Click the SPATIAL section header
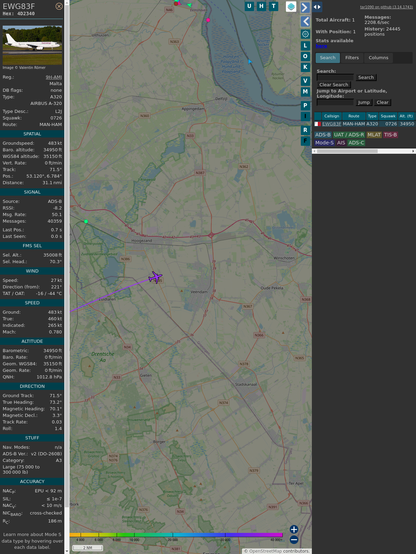Viewport: 416px width, 554px height. coord(32,134)
